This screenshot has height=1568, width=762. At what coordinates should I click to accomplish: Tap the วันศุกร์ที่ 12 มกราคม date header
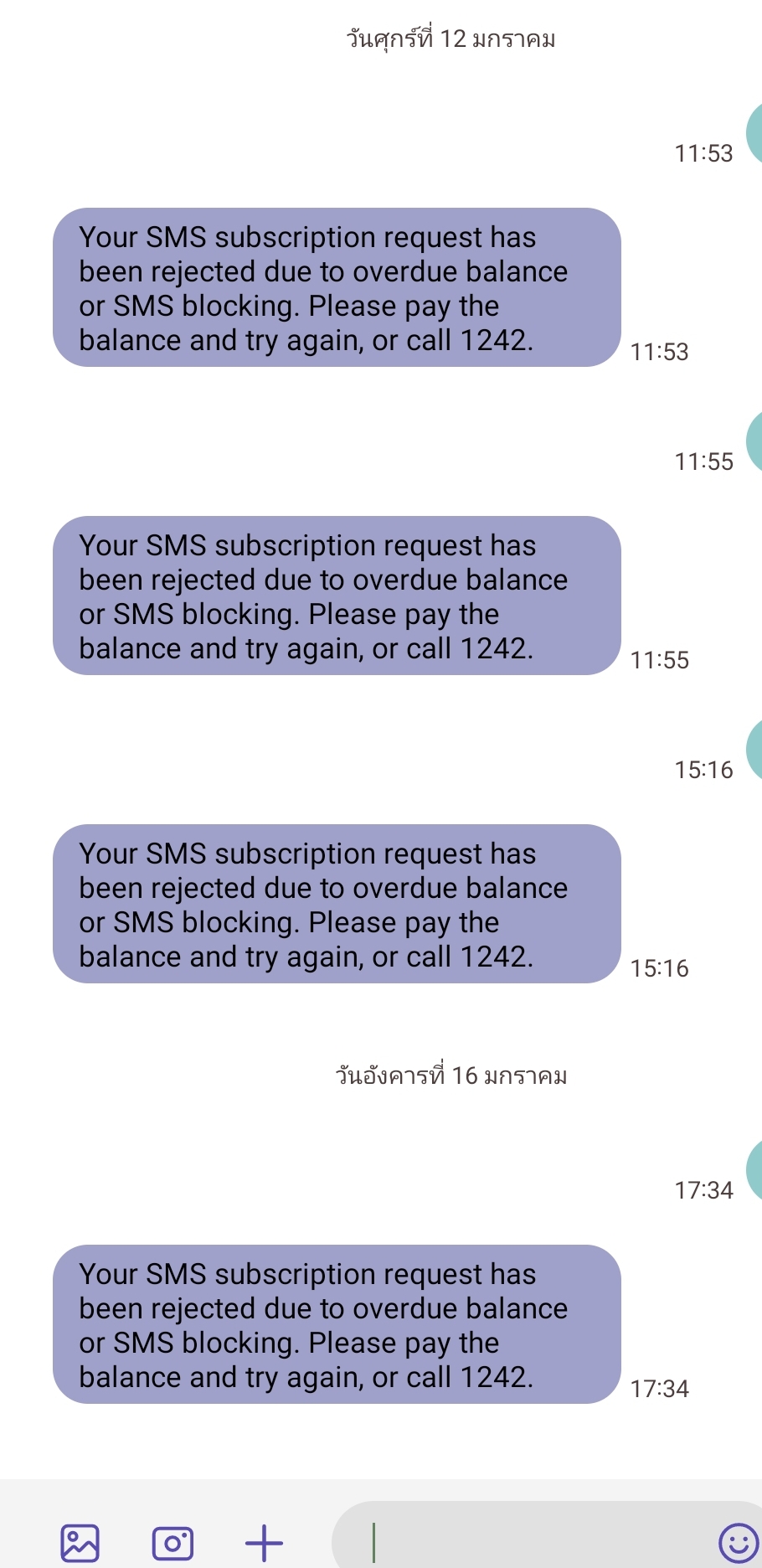pyautogui.click(x=451, y=39)
